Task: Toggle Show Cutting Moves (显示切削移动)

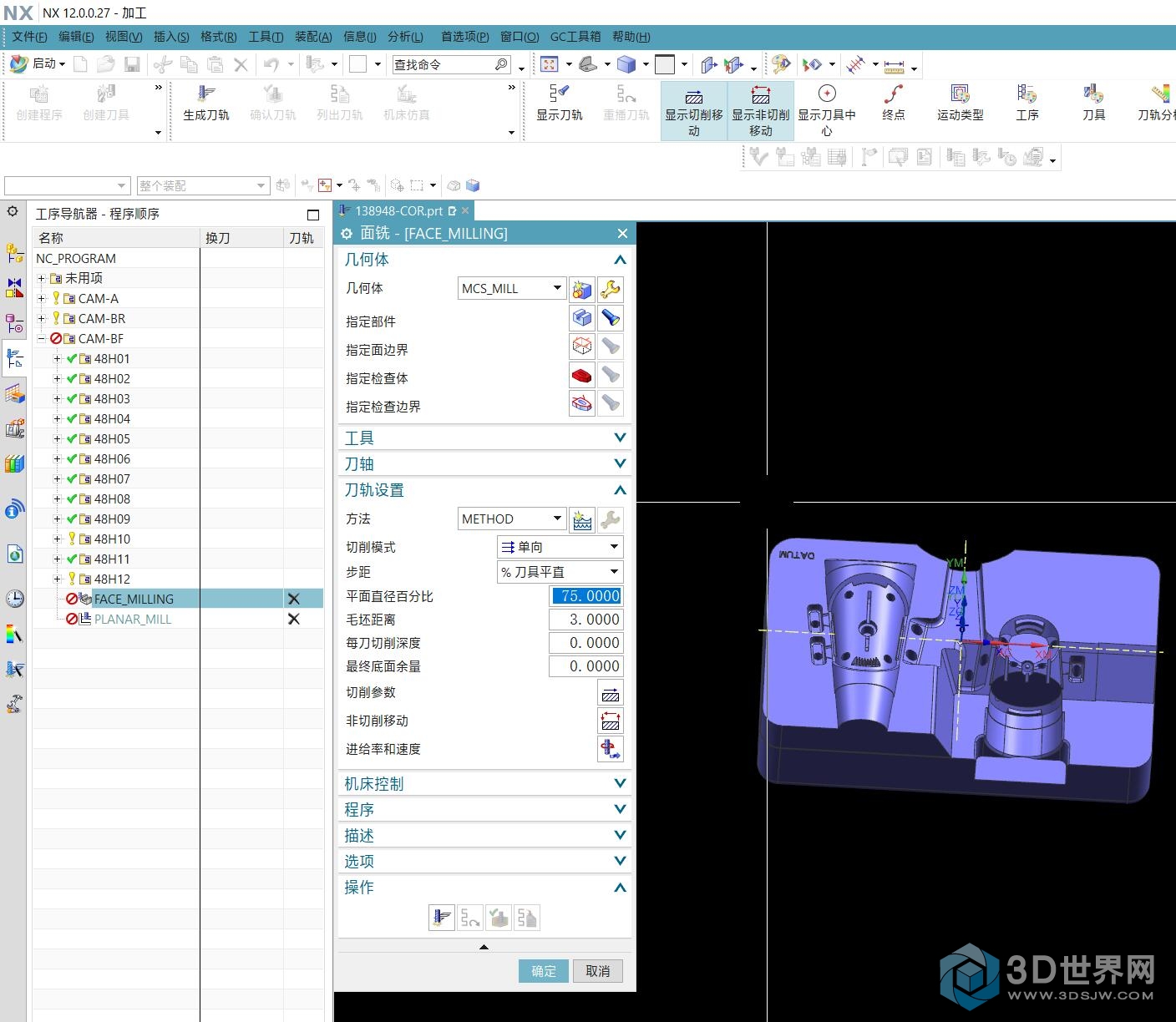Action: (x=694, y=110)
